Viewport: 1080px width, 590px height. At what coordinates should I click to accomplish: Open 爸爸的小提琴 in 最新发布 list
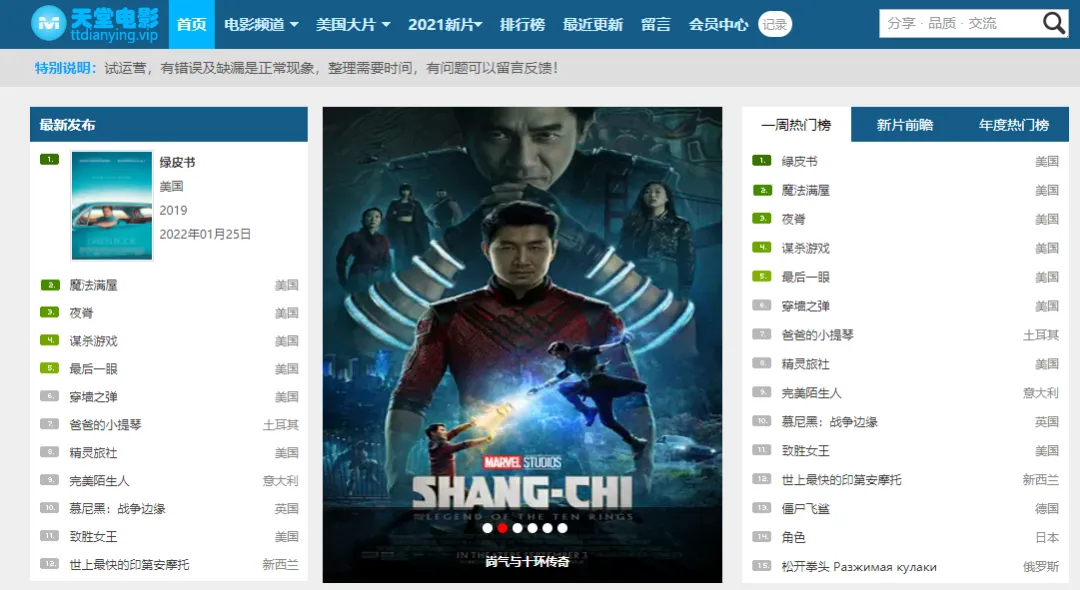(105, 425)
